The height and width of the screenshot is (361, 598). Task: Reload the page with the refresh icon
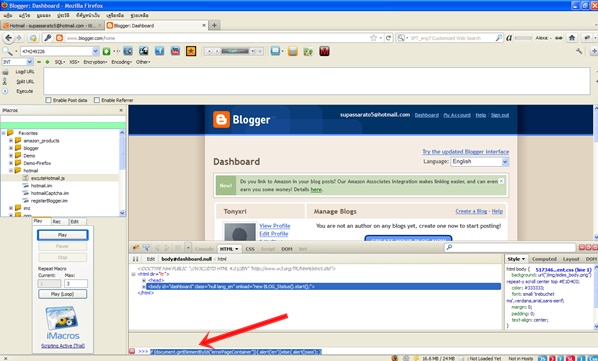pyautogui.click(x=388, y=38)
